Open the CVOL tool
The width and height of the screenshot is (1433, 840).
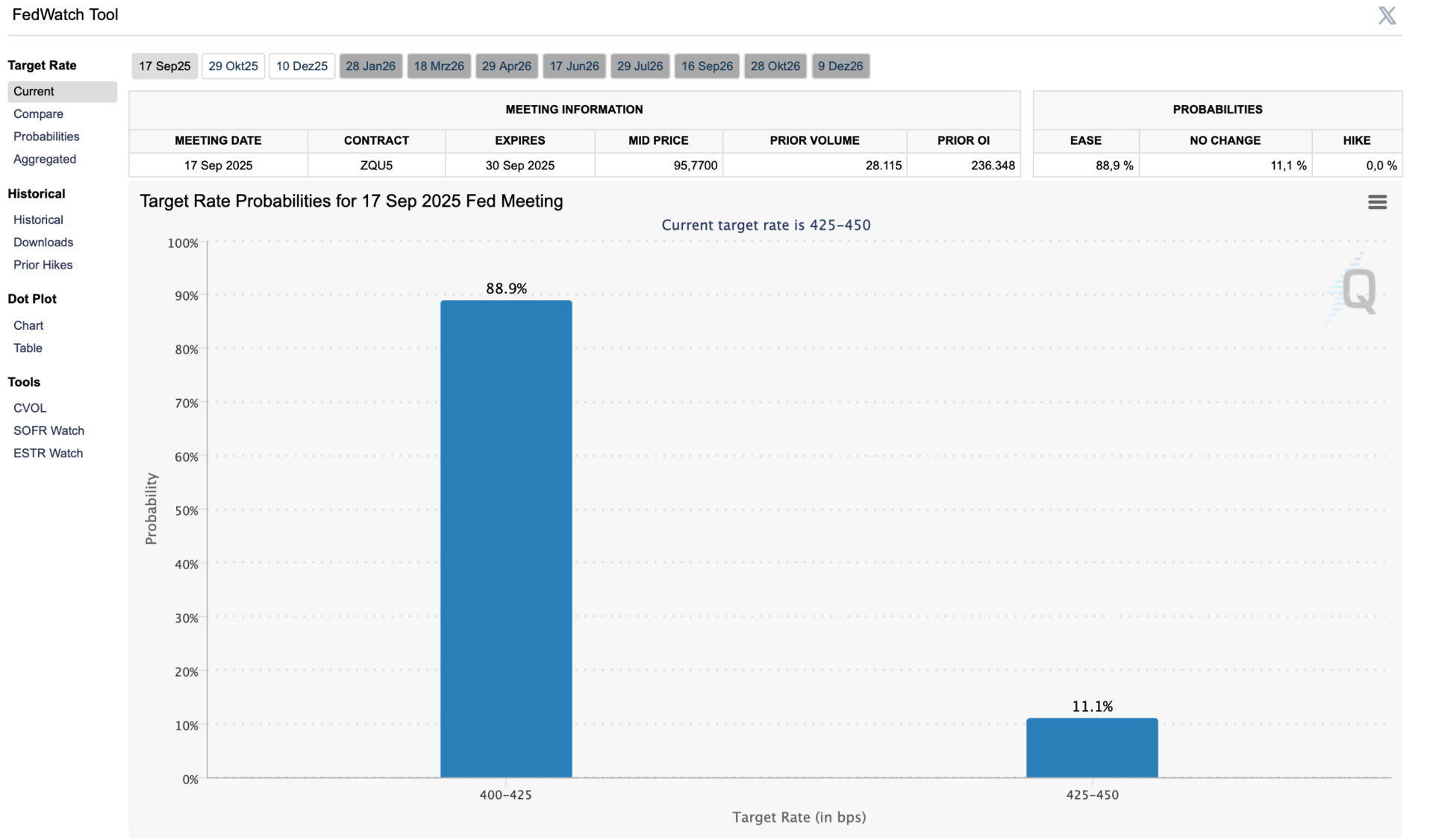30,408
